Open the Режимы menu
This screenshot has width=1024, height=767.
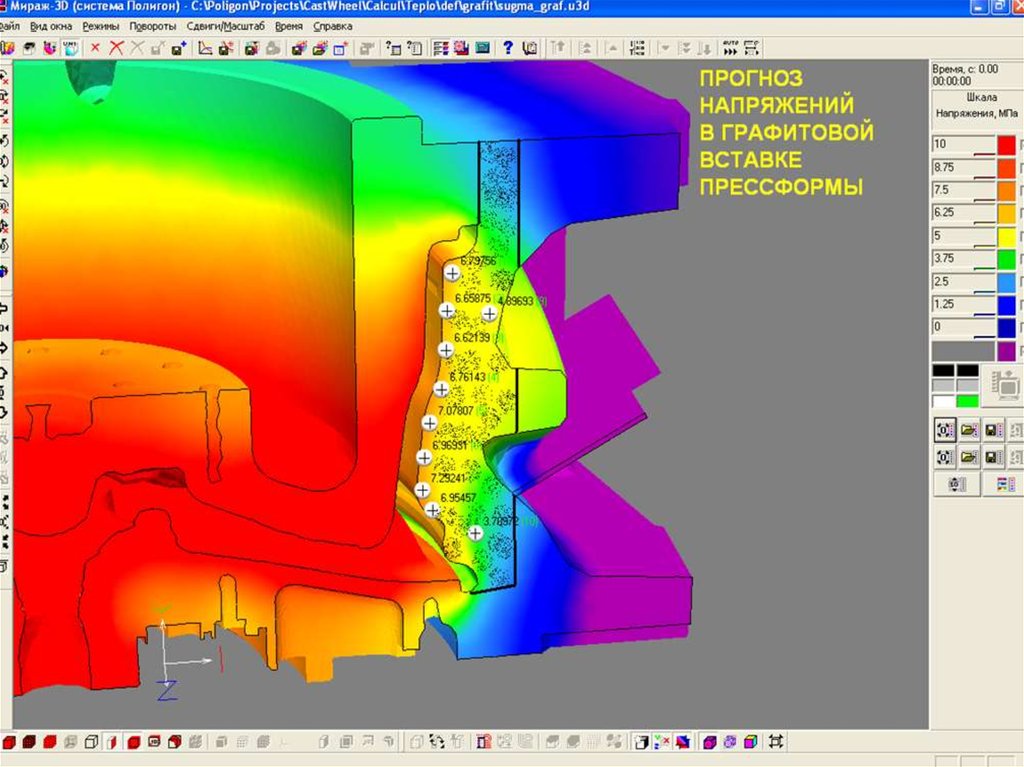(x=100, y=25)
